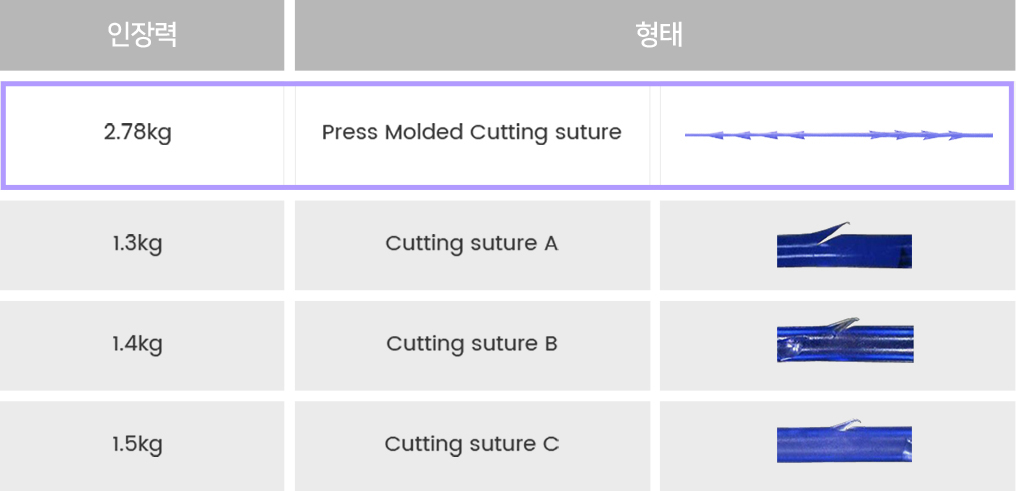Click the 인장력 column header
This screenshot has height=491, width=1016.
pyautogui.click(x=142, y=35)
